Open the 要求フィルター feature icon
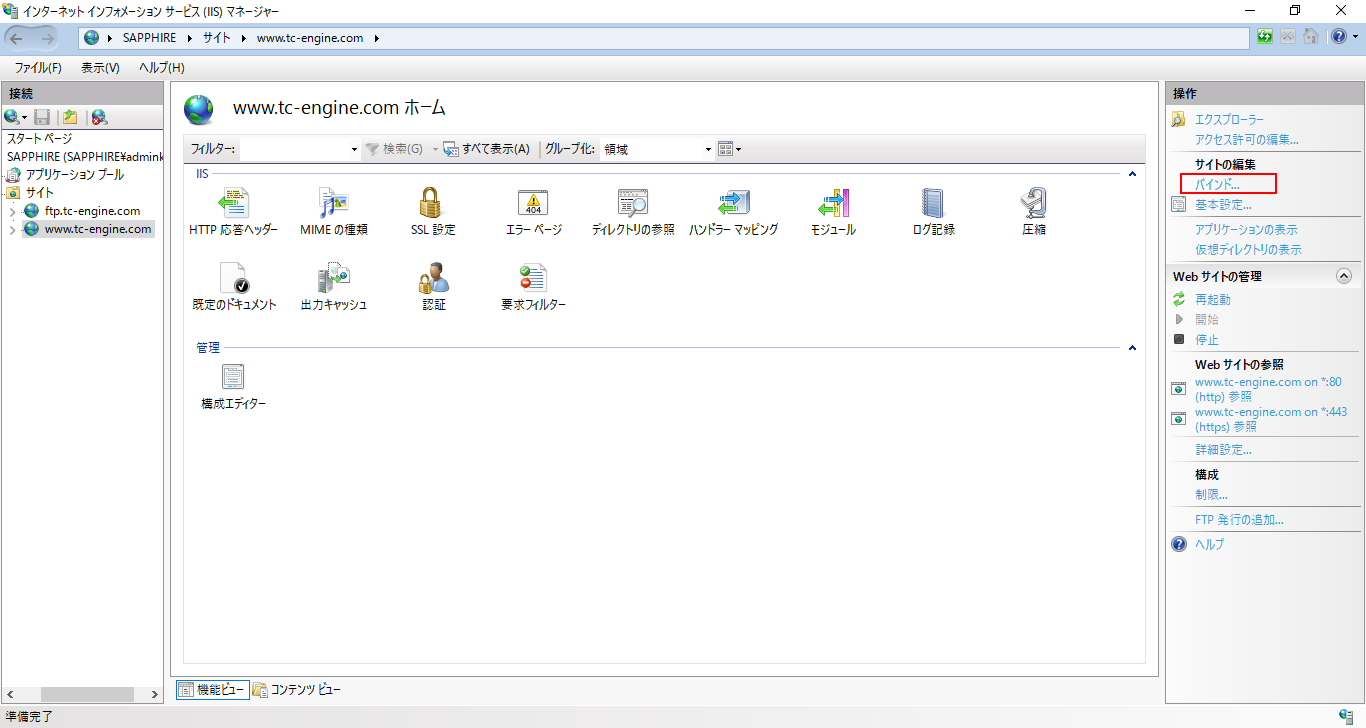Image resolution: width=1366 pixels, height=728 pixels. click(533, 278)
